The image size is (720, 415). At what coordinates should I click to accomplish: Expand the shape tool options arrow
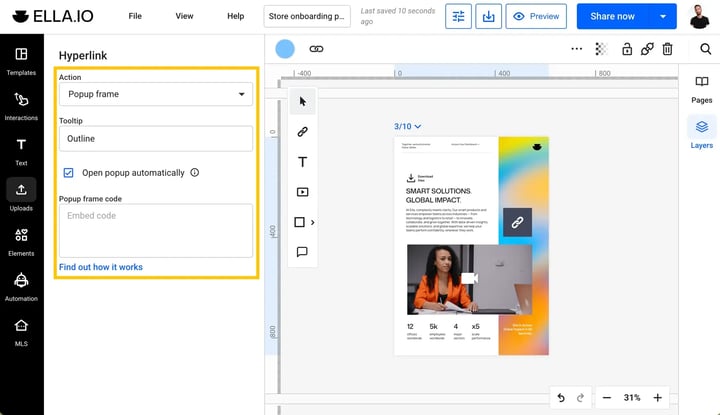point(313,222)
